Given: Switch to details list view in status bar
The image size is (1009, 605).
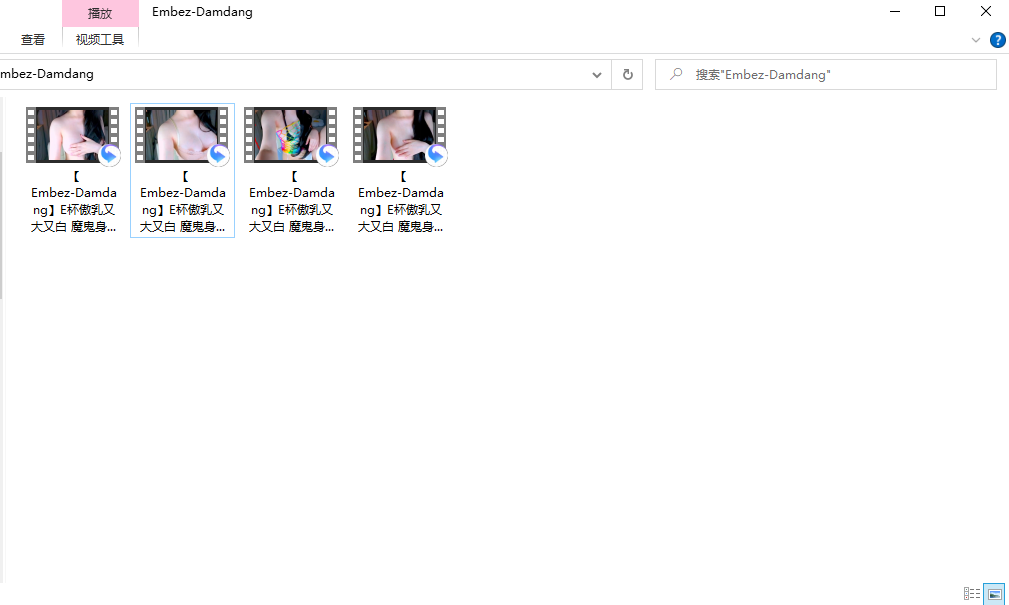Looking at the screenshot, I should (972, 593).
